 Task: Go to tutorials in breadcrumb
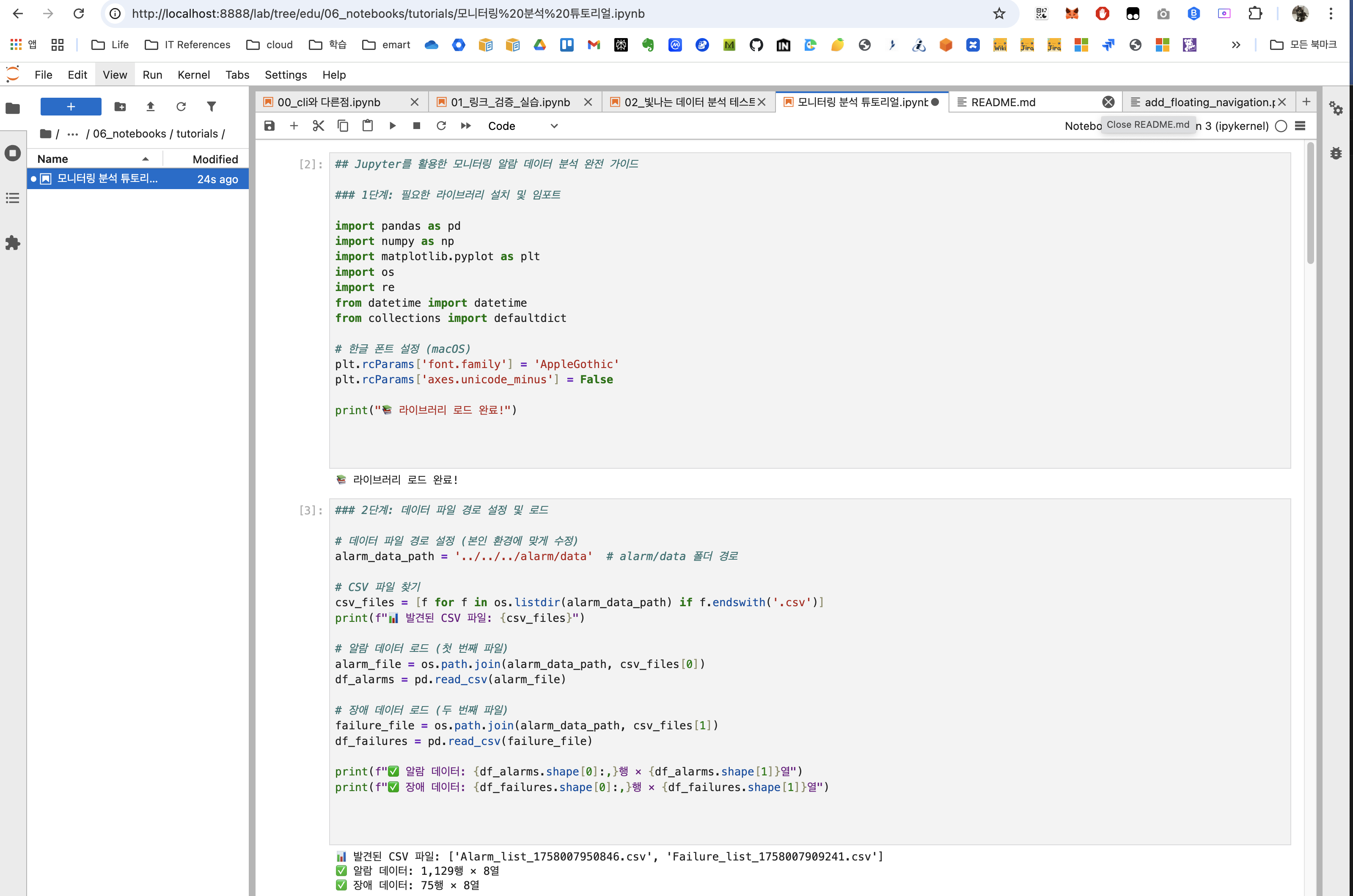click(197, 134)
